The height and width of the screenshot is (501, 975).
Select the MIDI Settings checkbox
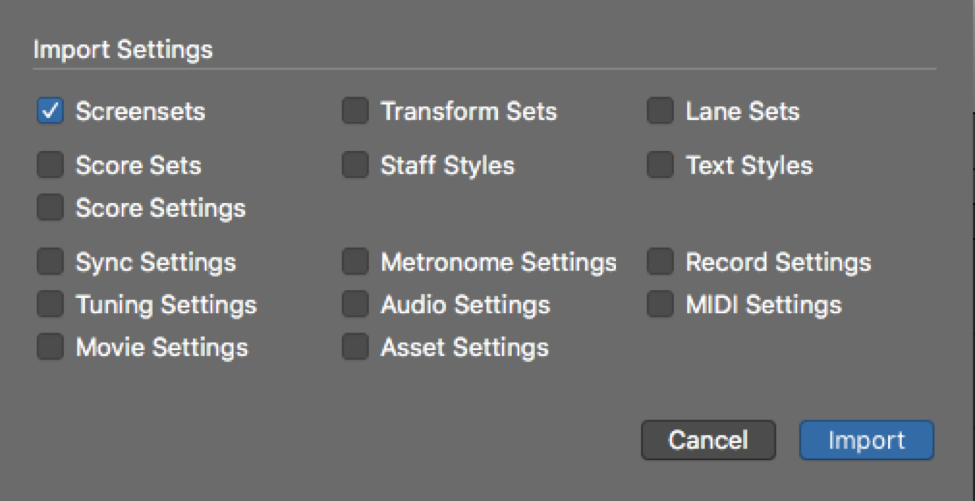point(660,304)
